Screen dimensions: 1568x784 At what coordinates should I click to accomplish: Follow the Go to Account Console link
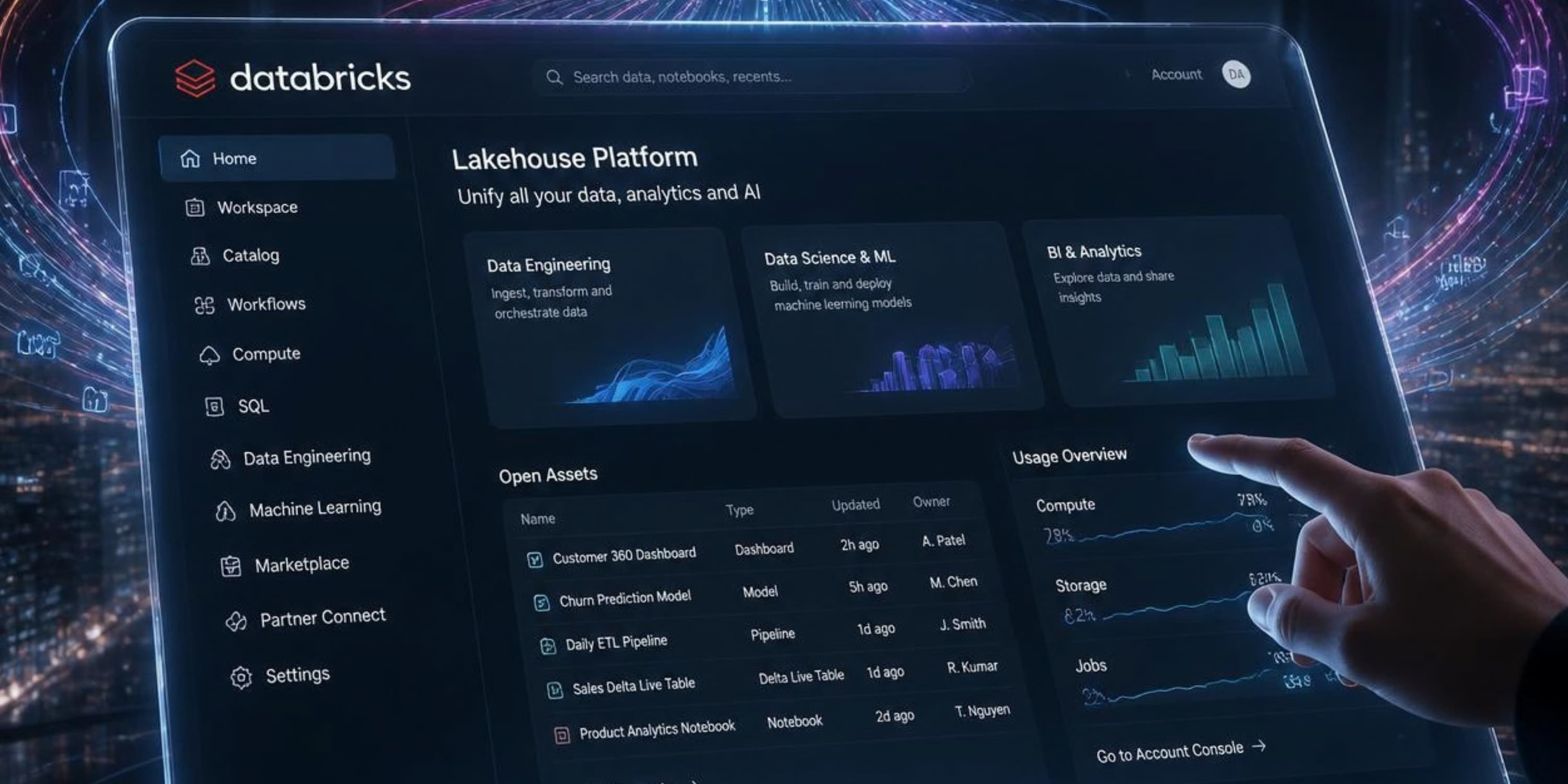[x=1181, y=751]
